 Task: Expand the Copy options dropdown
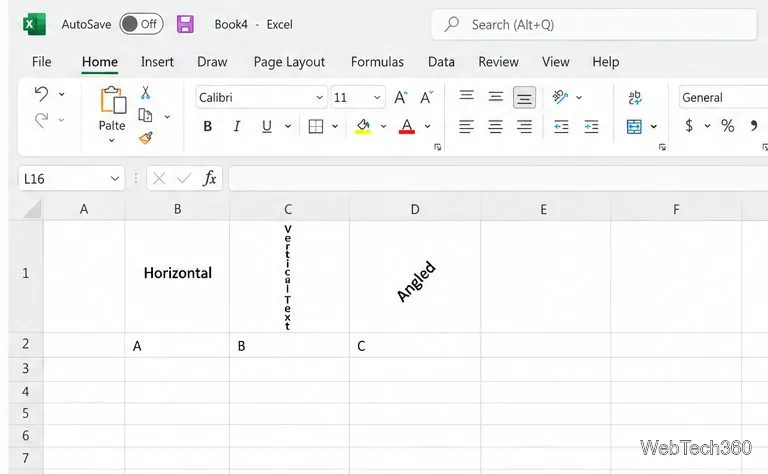[x=168, y=117]
